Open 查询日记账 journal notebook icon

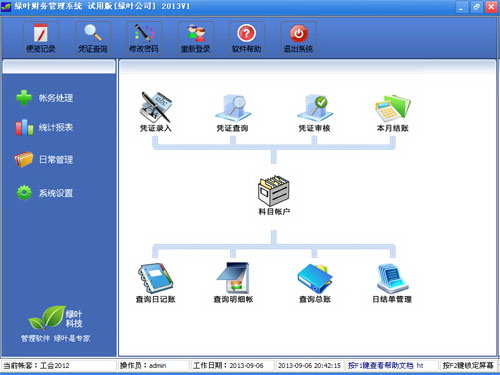tap(156, 283)
